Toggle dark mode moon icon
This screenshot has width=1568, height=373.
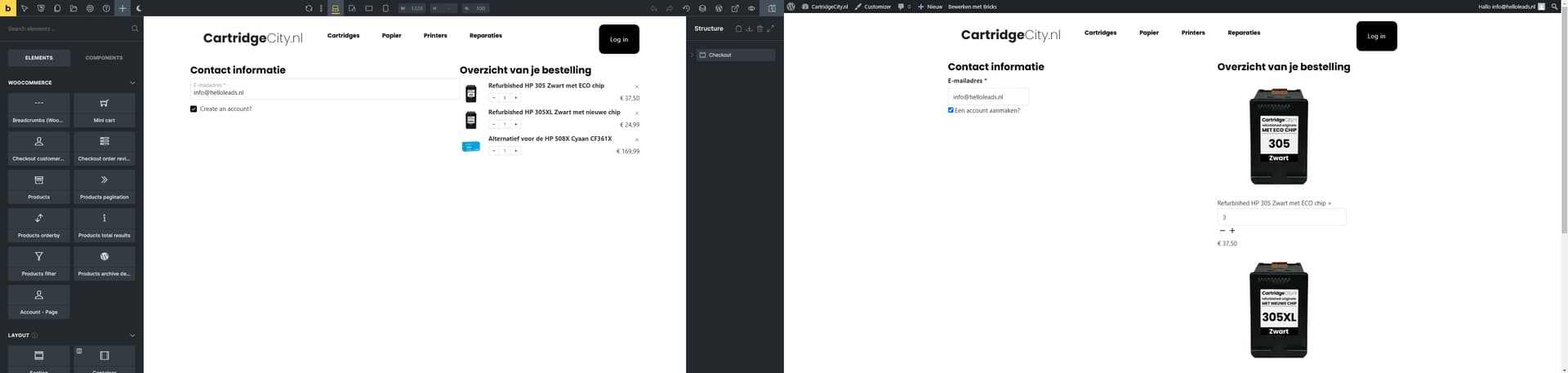coord(139,8)
